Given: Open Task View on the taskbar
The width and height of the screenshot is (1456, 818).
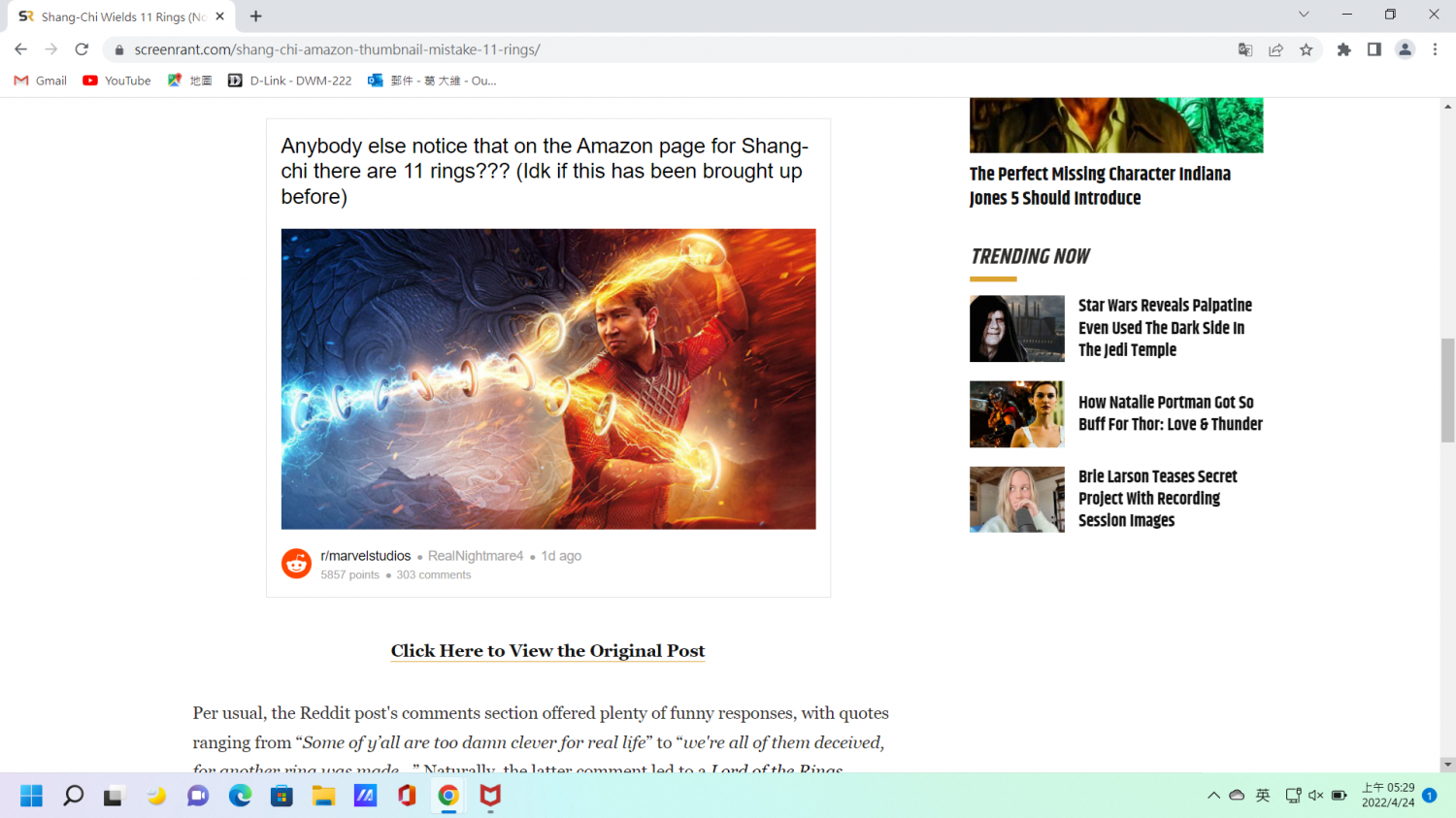Looking at the screenshot, I should (115, 796).
